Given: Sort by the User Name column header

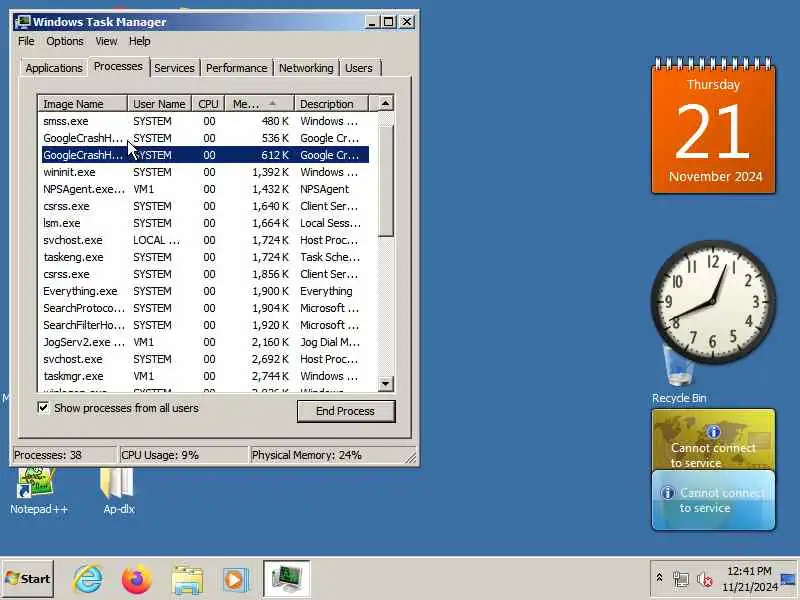Looking at the screenshot, I should (159, 104).
